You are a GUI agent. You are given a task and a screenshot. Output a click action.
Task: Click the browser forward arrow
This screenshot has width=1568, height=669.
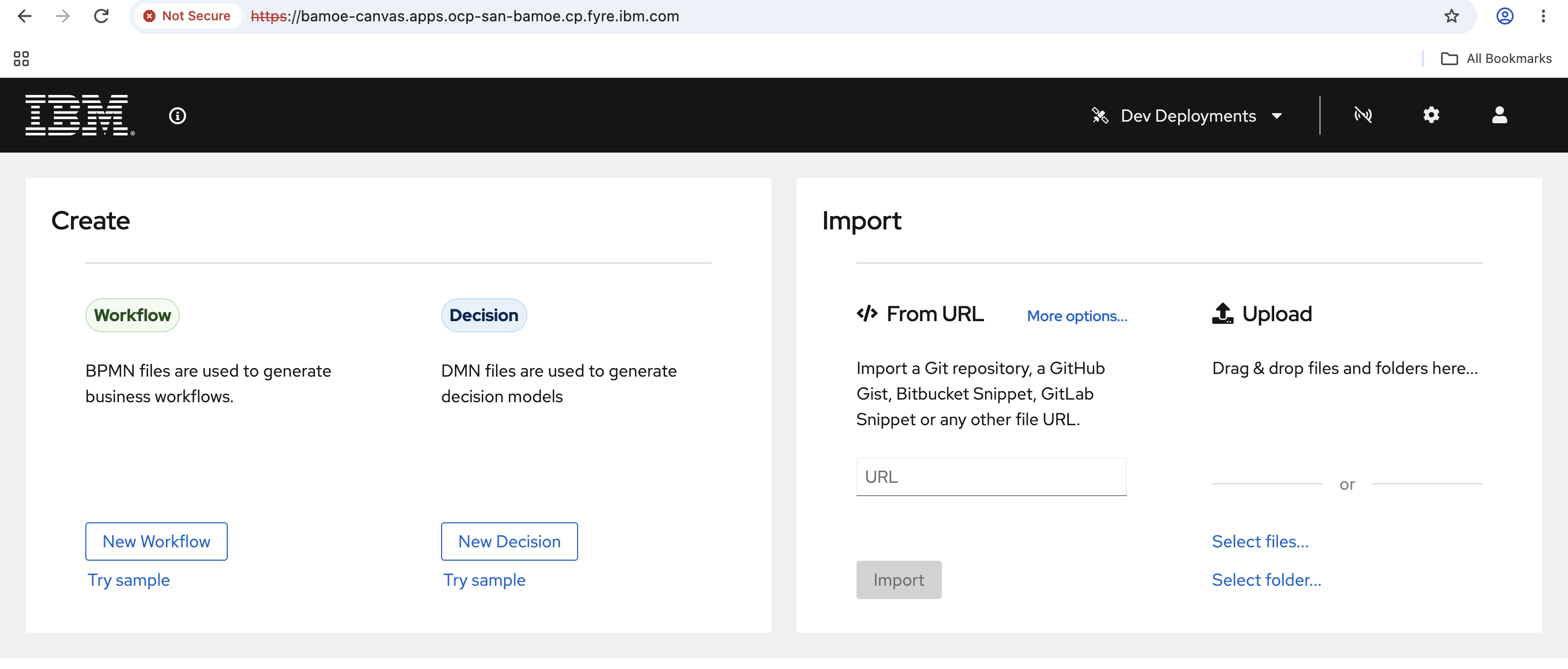[x=63, y=16]
